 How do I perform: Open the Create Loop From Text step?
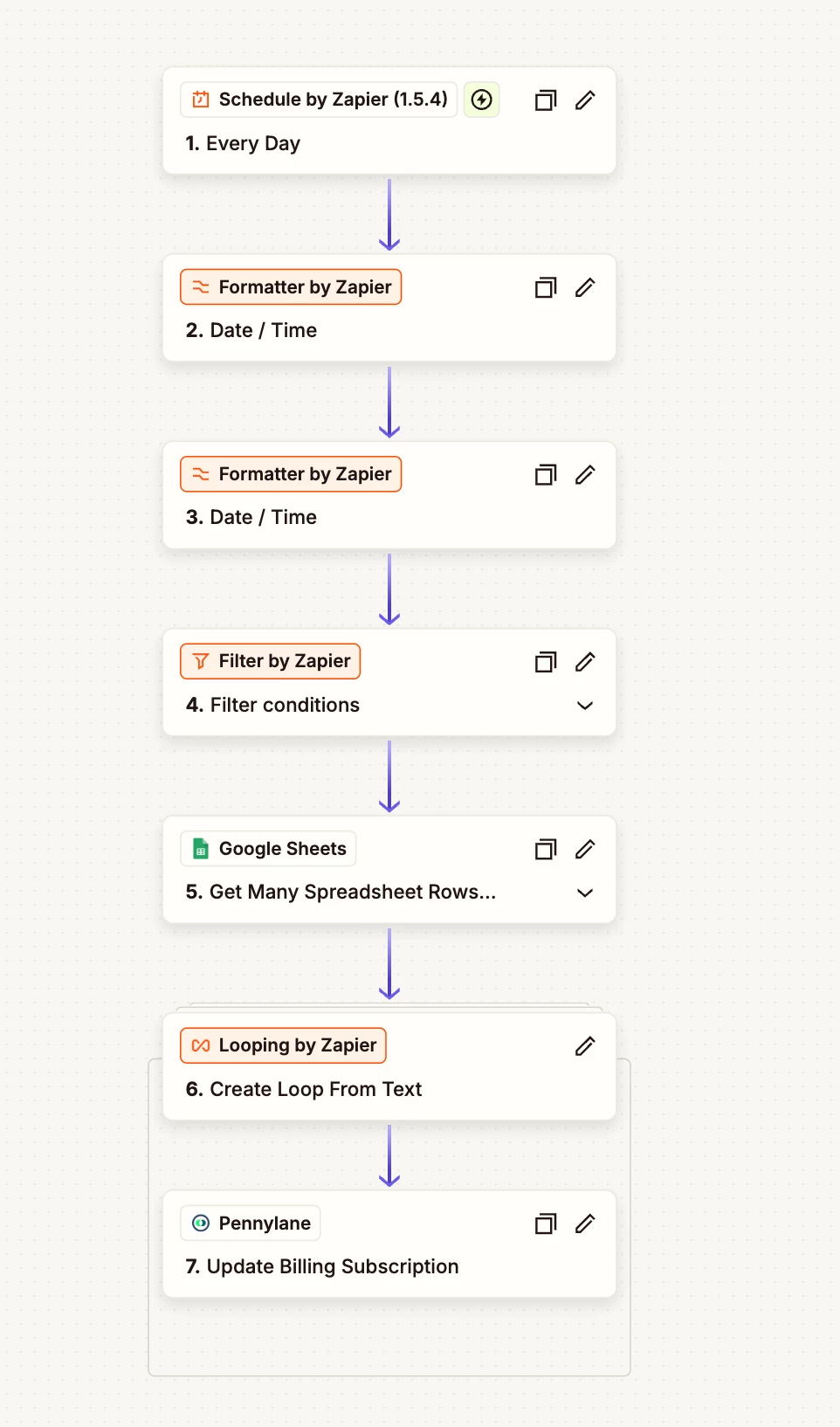pos(304,1089)
